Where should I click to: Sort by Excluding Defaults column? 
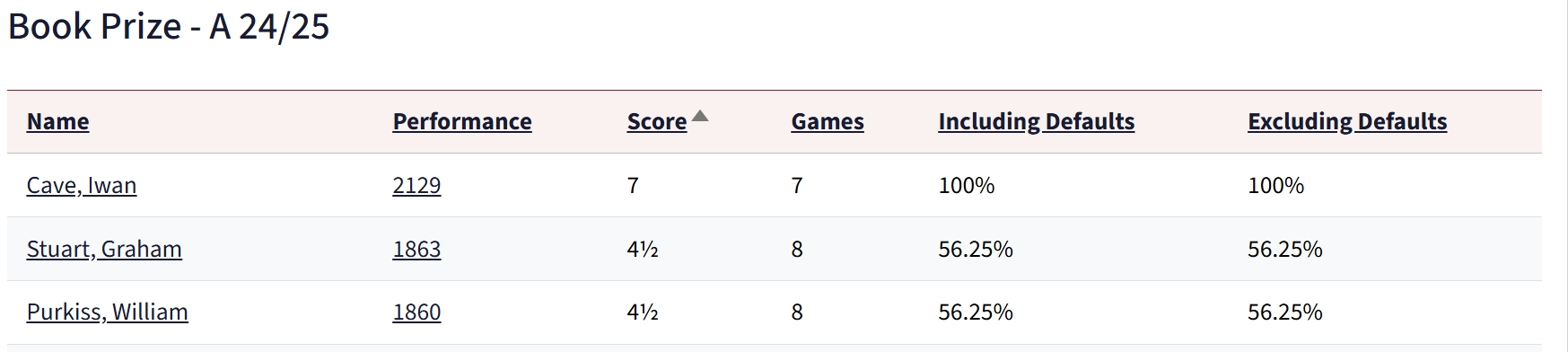1347,121
